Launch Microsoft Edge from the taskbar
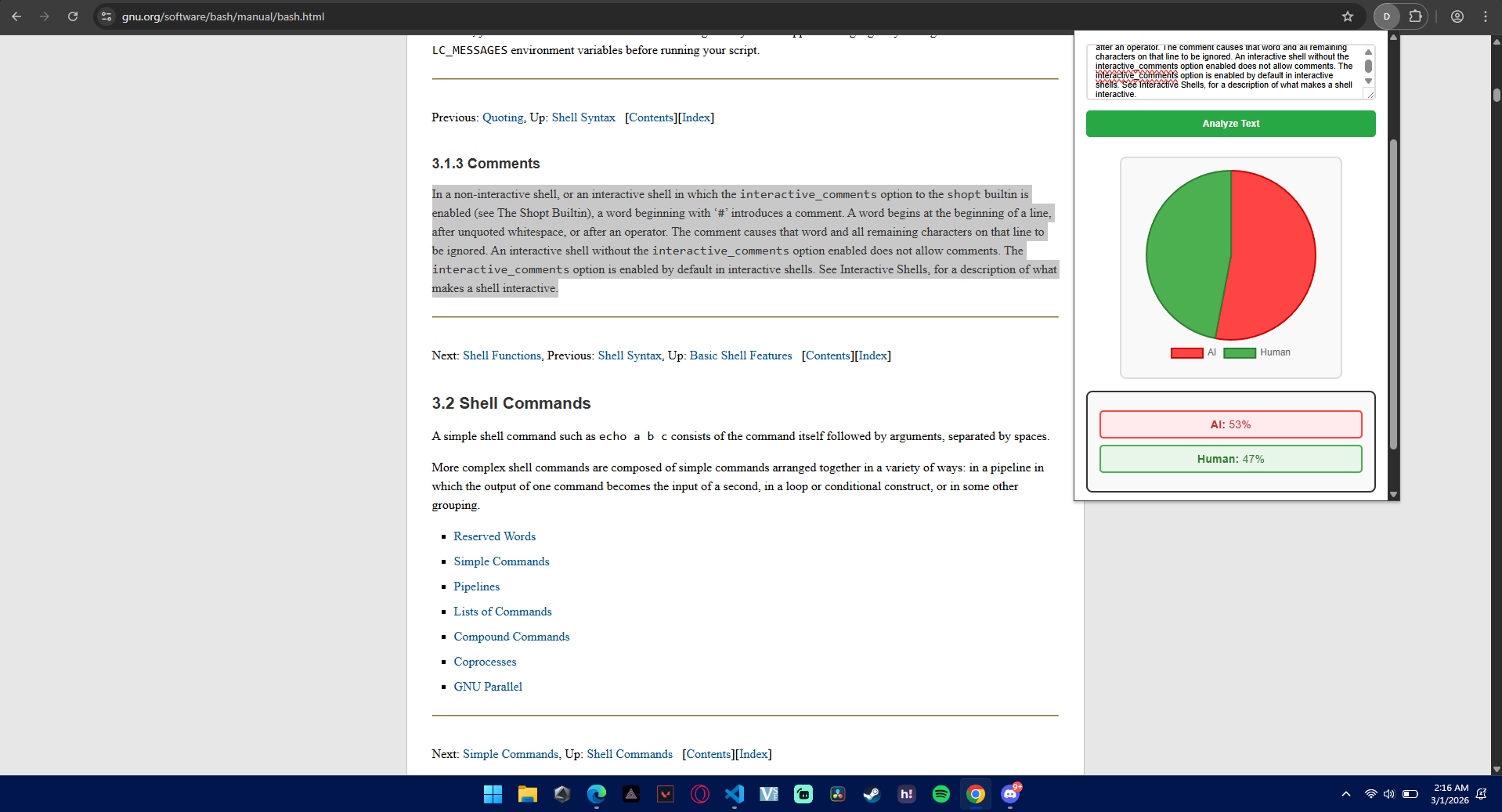This screenshot has width=1502, height=812. (x=596, y=794)
